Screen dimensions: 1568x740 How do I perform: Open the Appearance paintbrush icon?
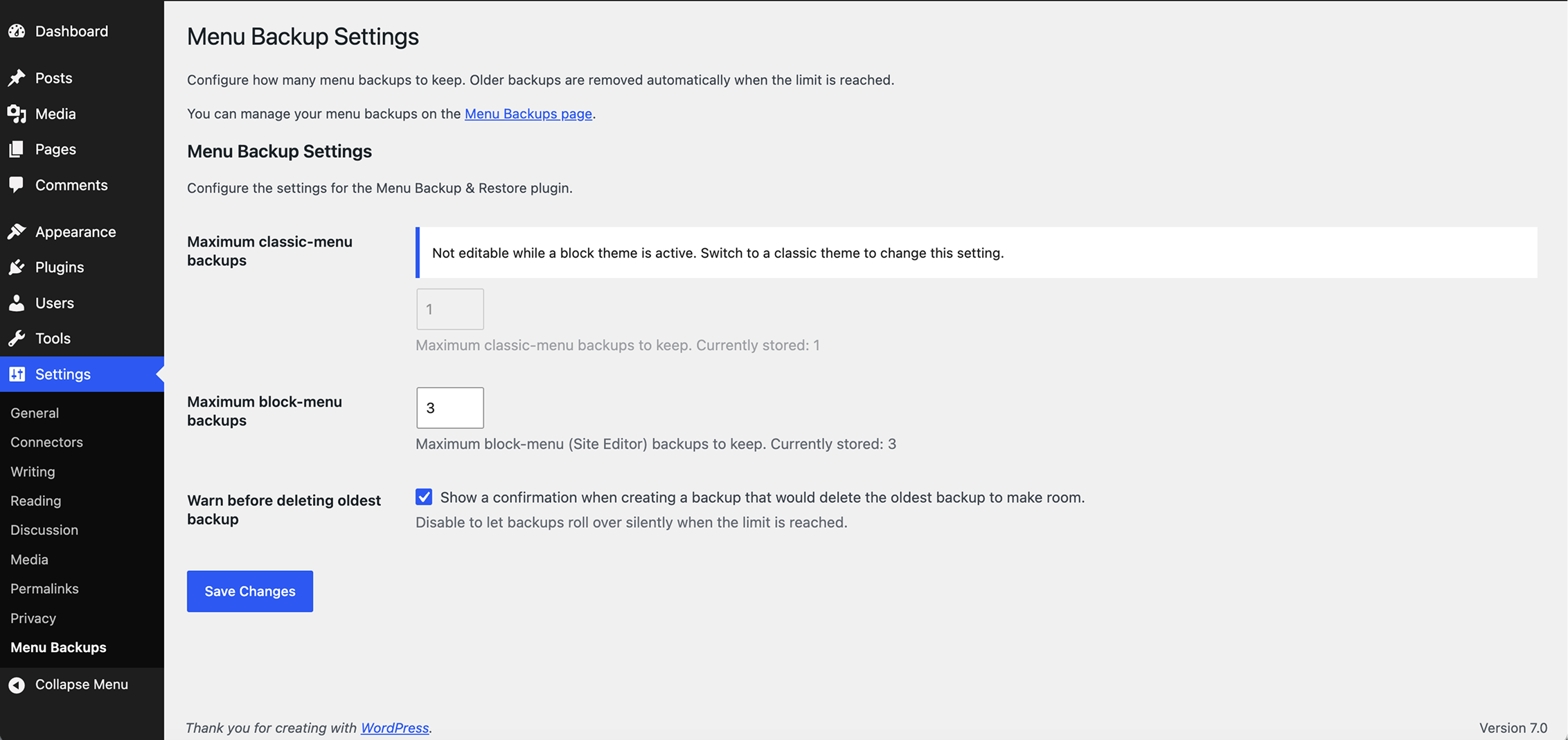[x=17, y=231]
